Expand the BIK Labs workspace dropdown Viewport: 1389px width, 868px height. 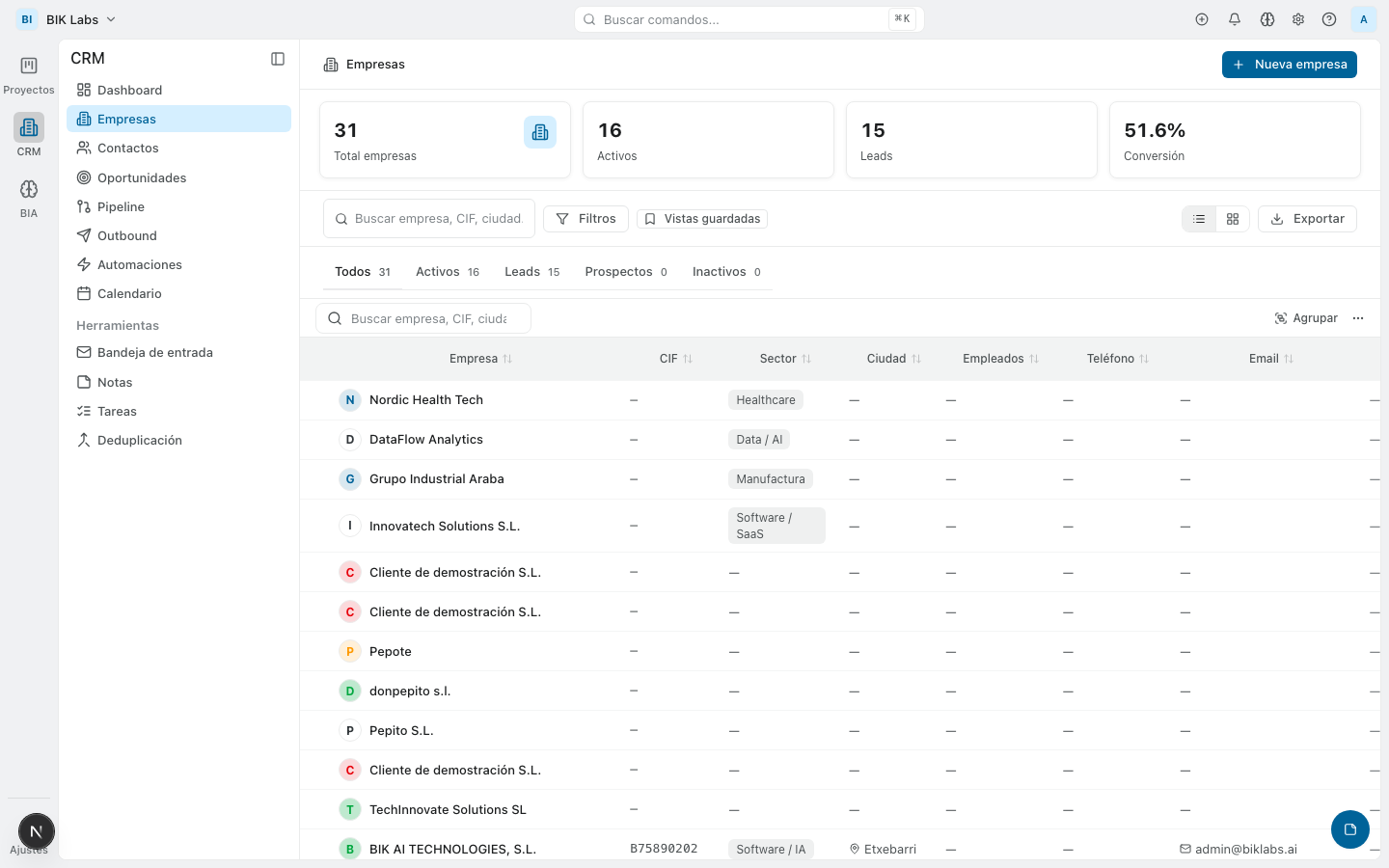[x=81, y=19]
